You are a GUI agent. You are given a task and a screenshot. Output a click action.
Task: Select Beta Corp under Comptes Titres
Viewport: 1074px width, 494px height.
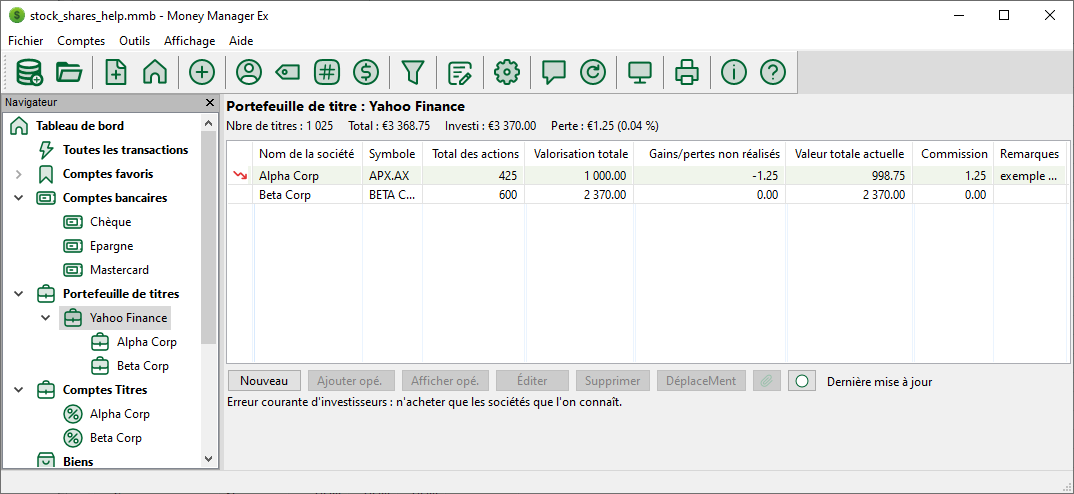[116, 438]
